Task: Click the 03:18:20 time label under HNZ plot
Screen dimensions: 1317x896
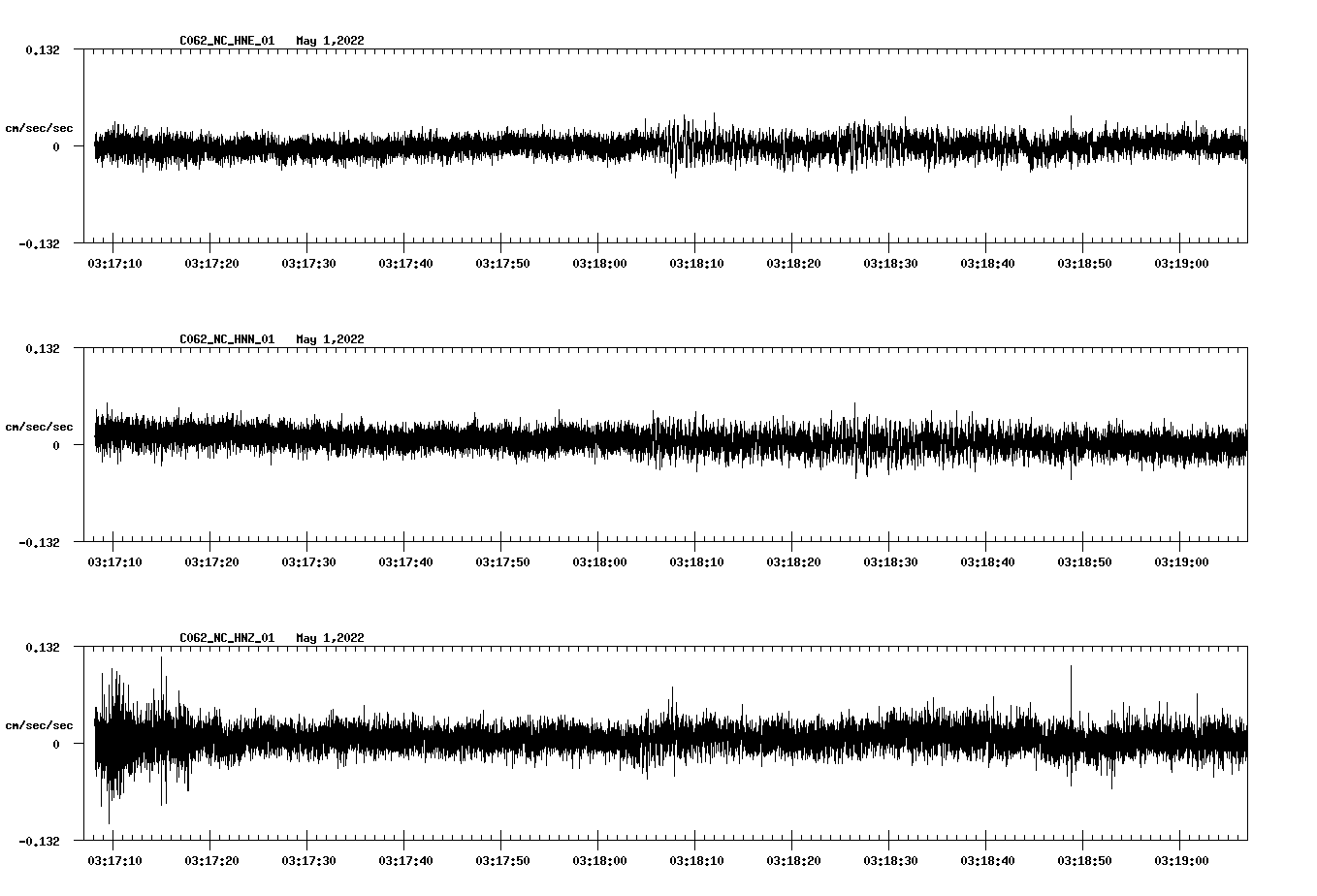Action: click(x=793, y=860)
